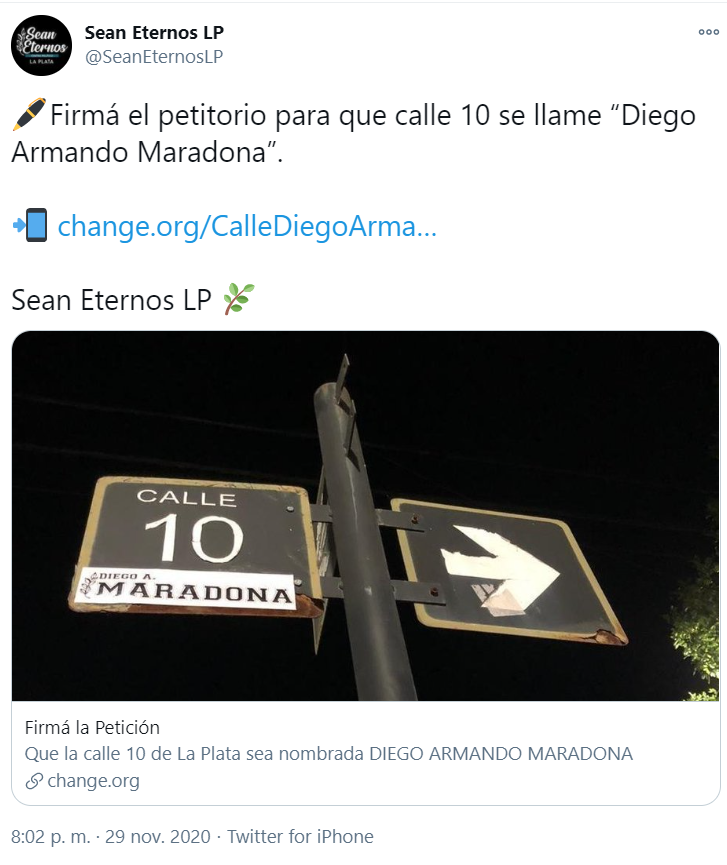Click the change.org domain in the card

[93, 781]
